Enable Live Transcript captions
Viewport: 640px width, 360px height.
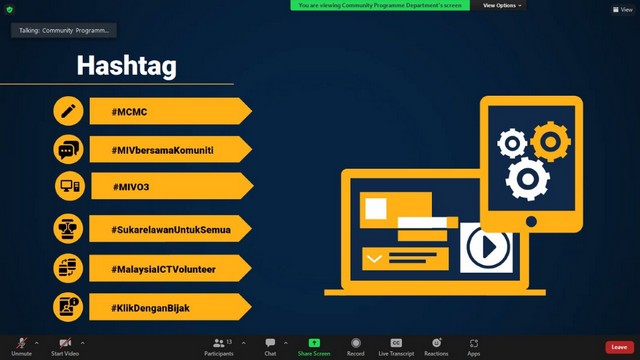pyautogui.click(x=396, y=347)
